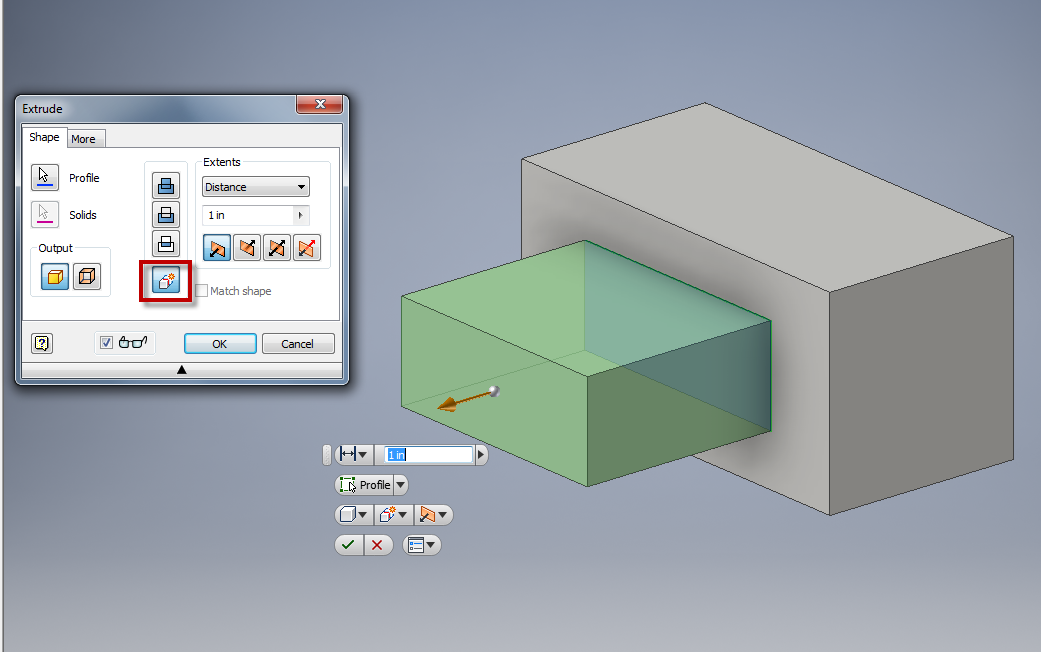This screenshot has width=1041, height=652.
Task: Open mini-toolbar solid output type dropdown
Action: tap(353, 515)
